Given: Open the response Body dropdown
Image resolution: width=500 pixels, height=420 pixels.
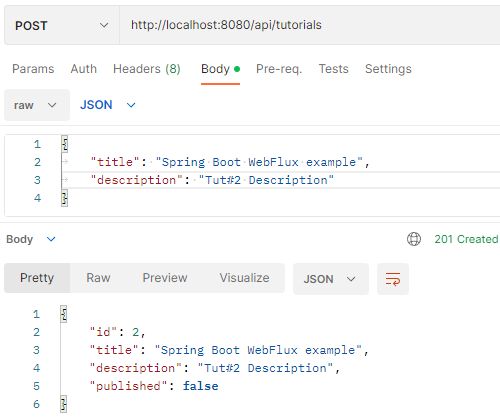Looking at the screenshot, I should [31, 239].
